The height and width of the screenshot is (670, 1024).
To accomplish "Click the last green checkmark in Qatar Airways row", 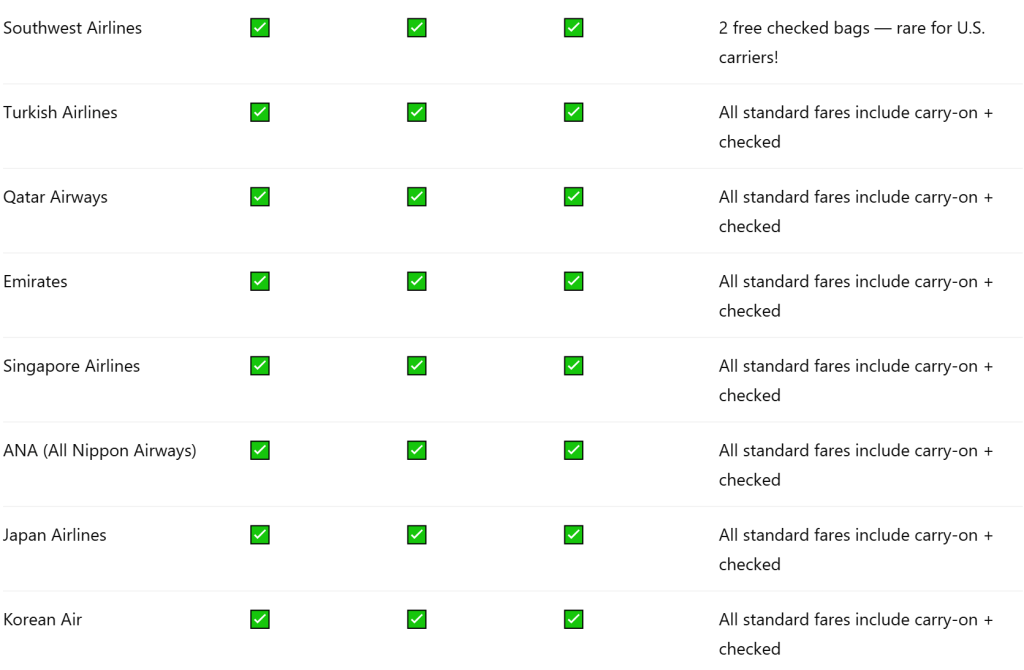I will [574, 197].
